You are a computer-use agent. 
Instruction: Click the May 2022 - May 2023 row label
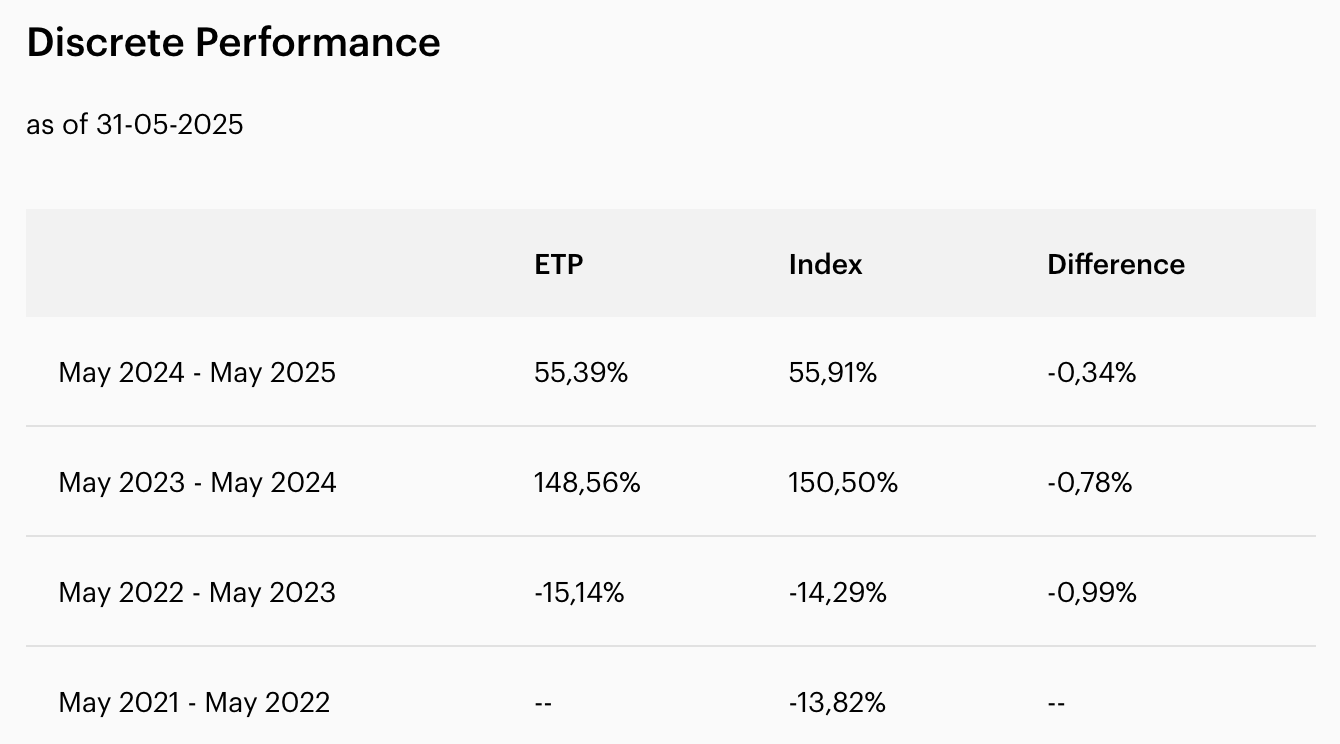pos(197,593)
